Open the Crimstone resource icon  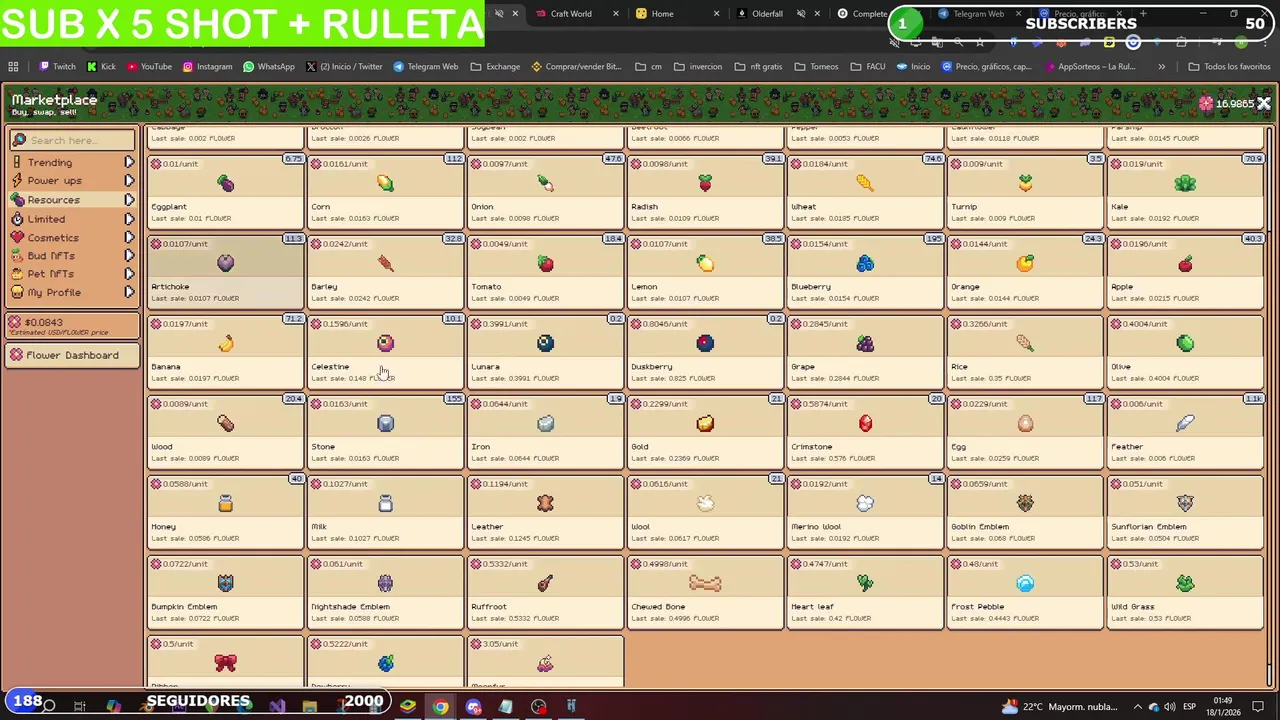(x=865, y=423)
